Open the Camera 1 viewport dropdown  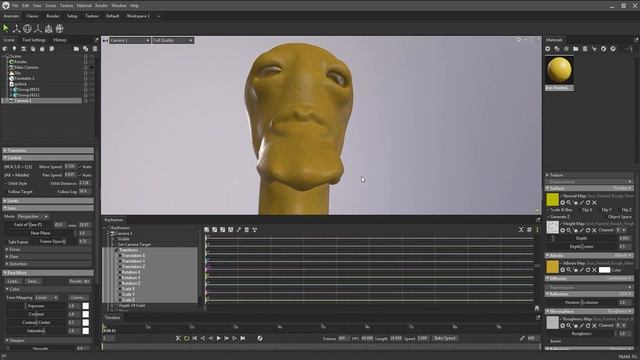click(x=129, y=40)
